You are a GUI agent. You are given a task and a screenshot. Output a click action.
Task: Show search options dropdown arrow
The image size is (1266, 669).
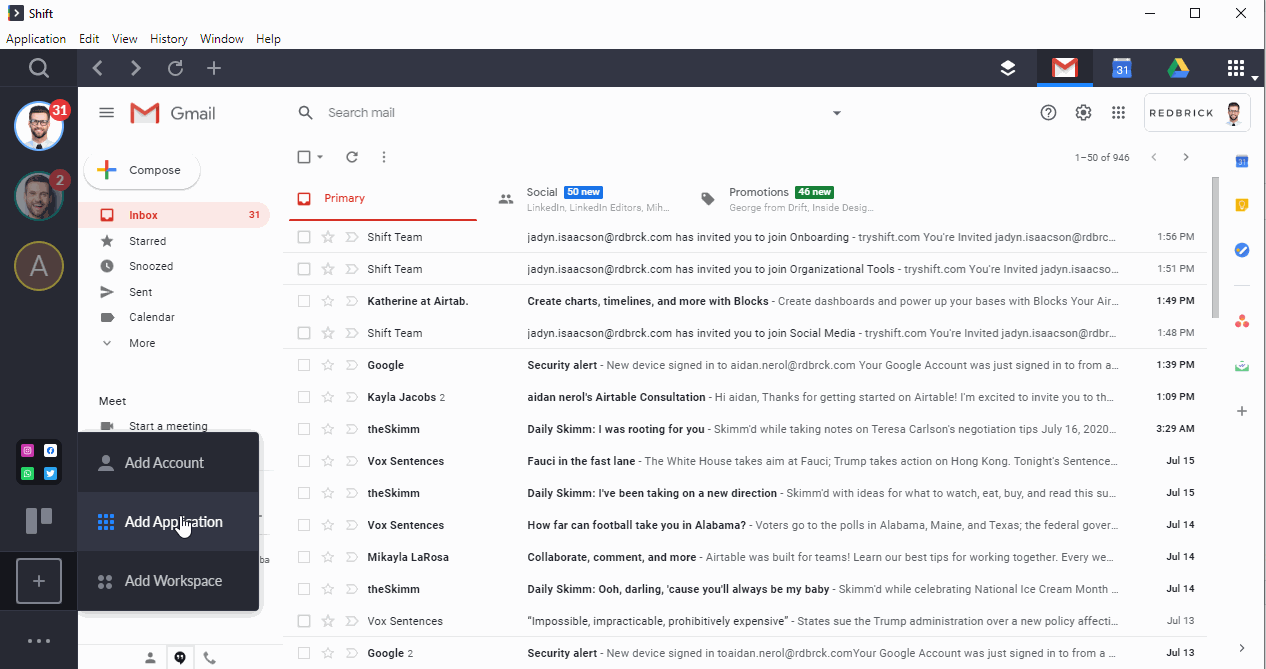pyautogui.click(x=837, y=113)
